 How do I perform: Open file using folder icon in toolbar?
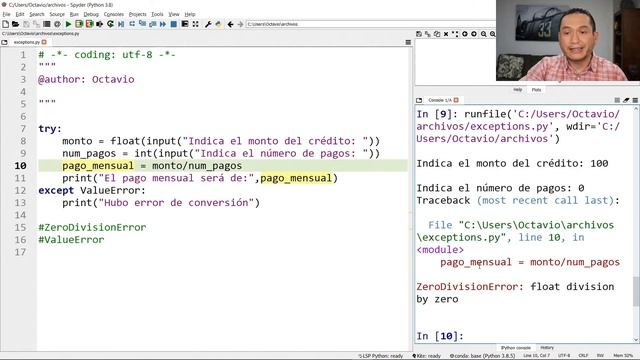16,24
